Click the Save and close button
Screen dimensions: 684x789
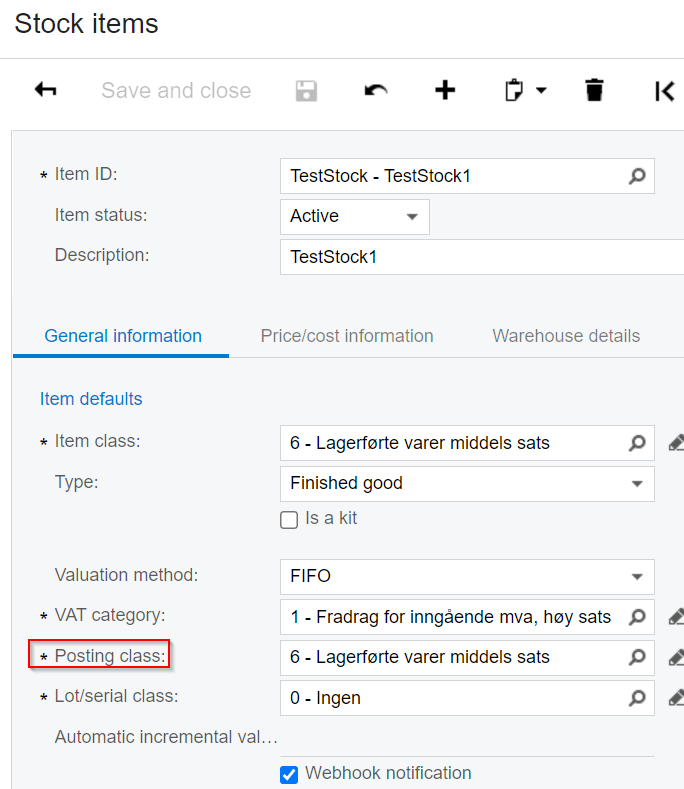[176, 91]
